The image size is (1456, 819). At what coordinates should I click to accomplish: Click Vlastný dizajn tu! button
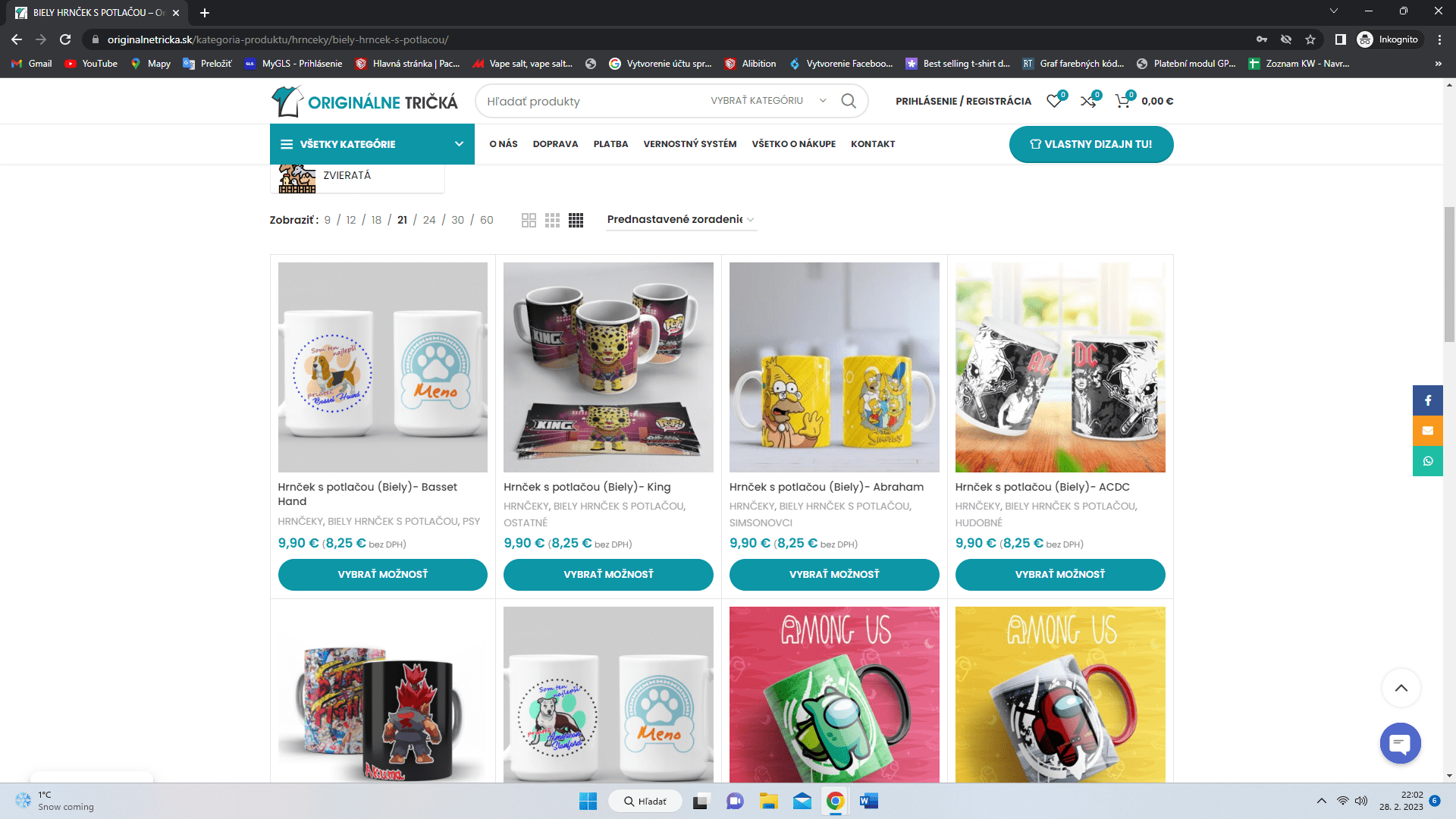[x=1091, y=144]
